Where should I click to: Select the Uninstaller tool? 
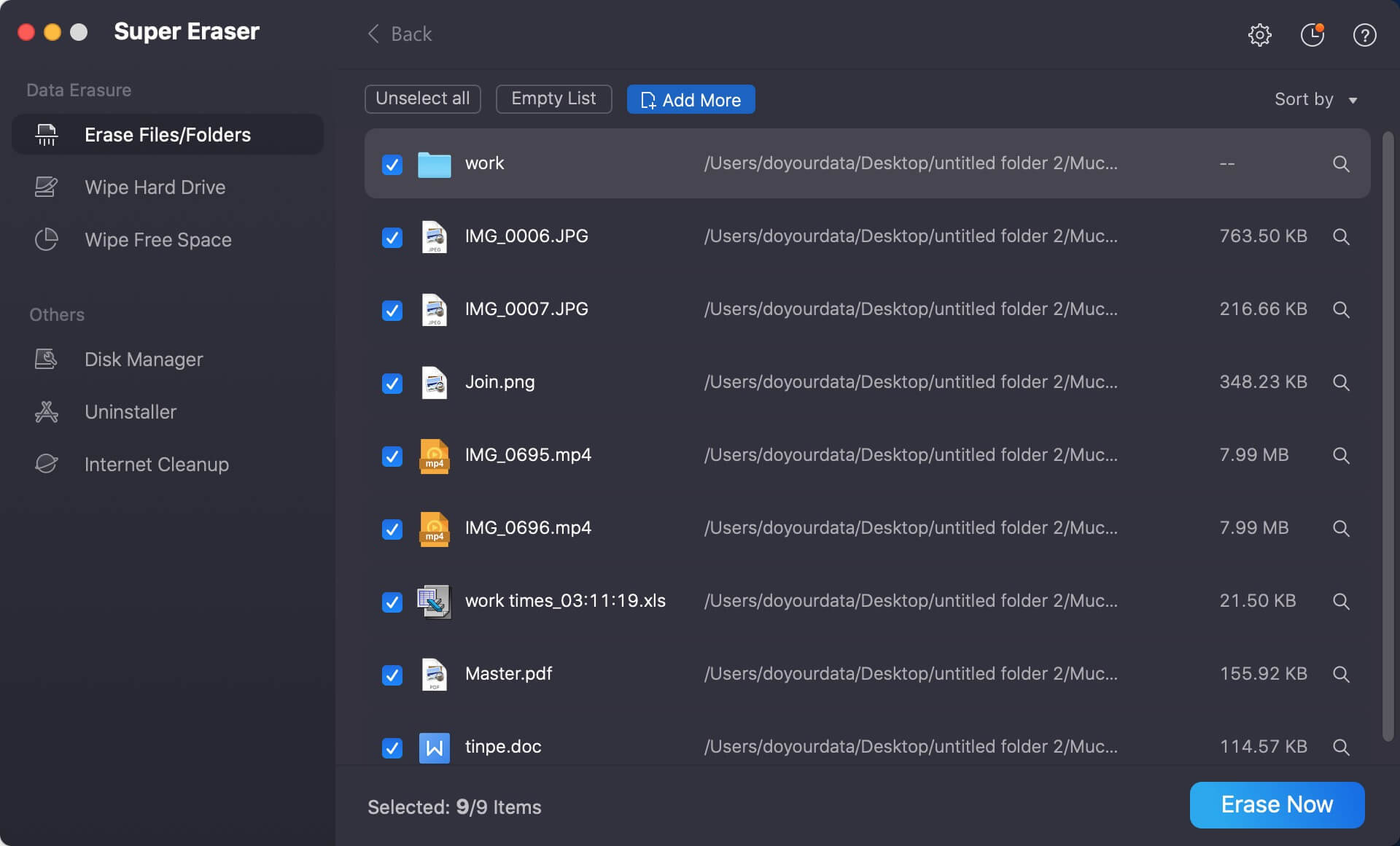[x=131, y=410]
